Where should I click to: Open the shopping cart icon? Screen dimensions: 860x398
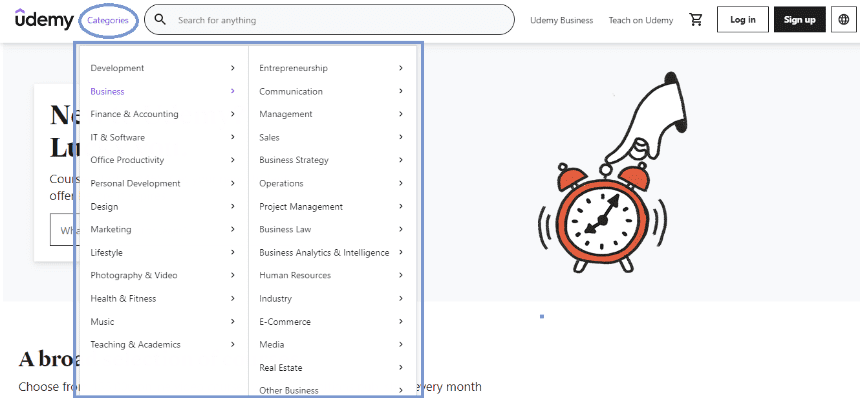[x=696, y=20]
